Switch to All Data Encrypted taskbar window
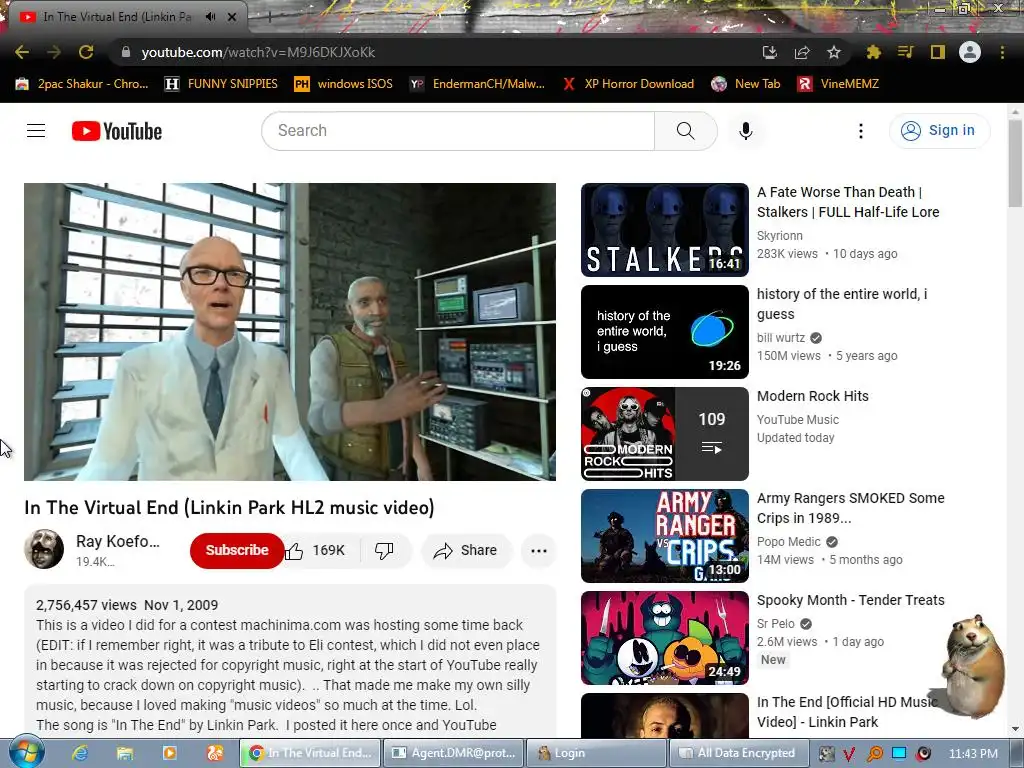This screenshot has width=1024, height=768. click(x=739, y=753)
